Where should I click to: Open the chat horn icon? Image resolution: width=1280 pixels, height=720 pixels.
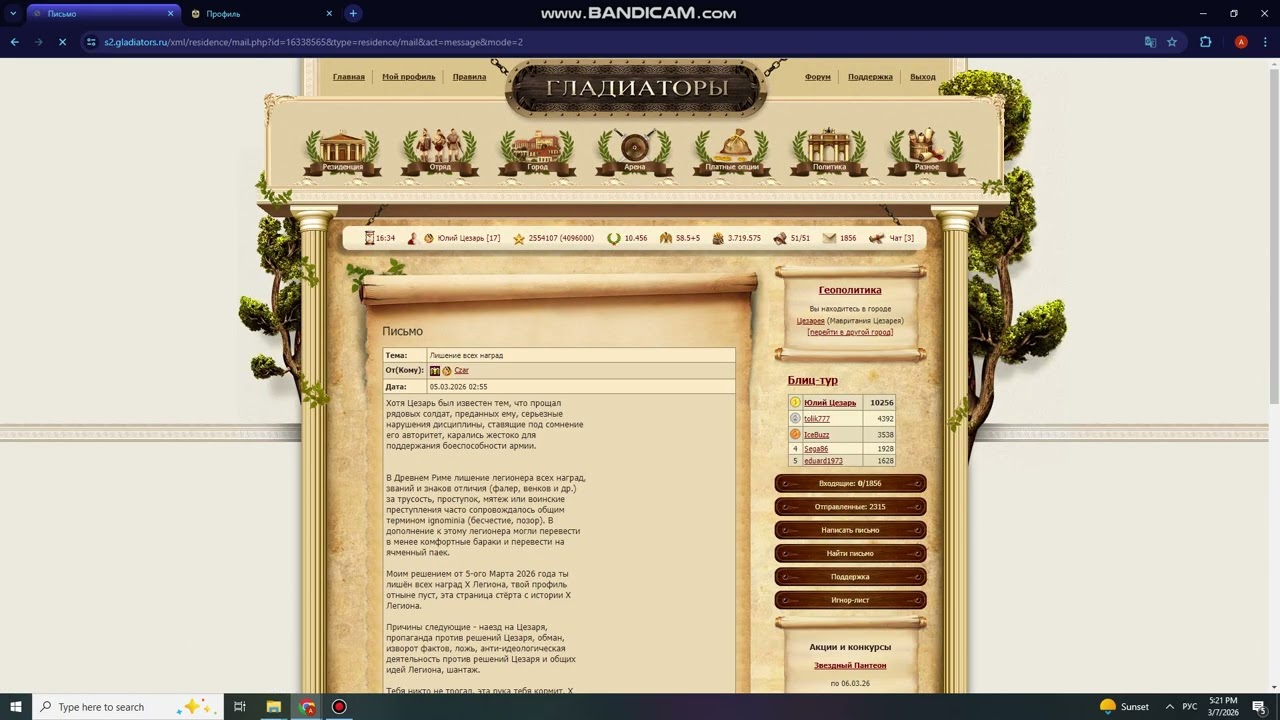(x=877, y=238)
